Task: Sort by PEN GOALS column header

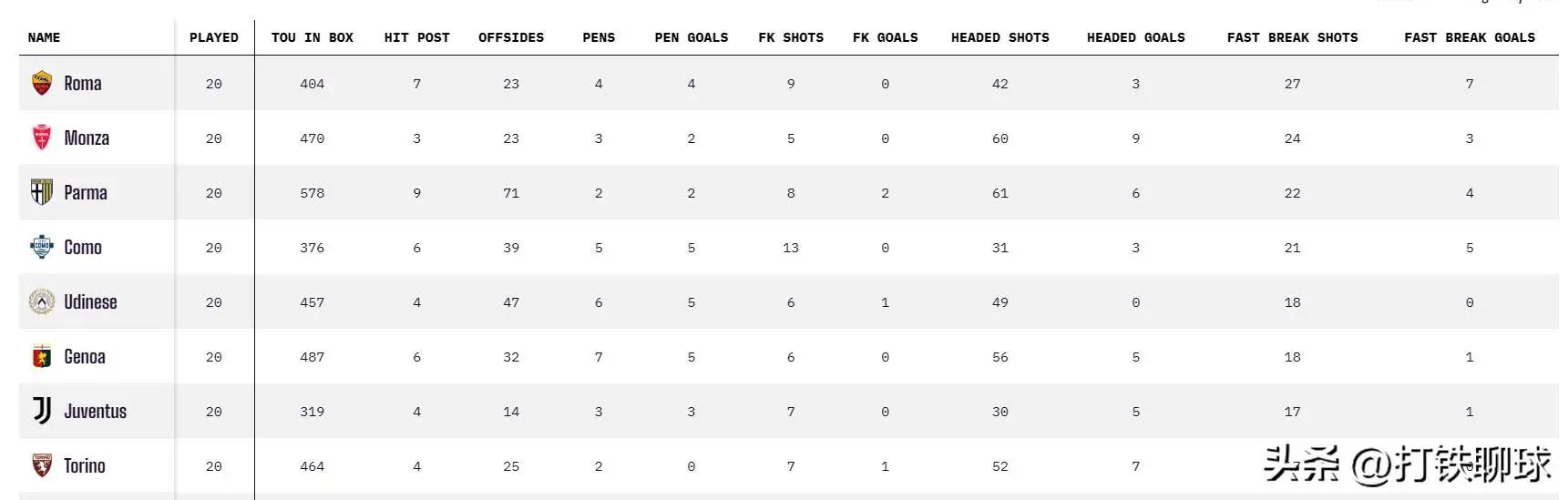Action: [x=691, y=38]
